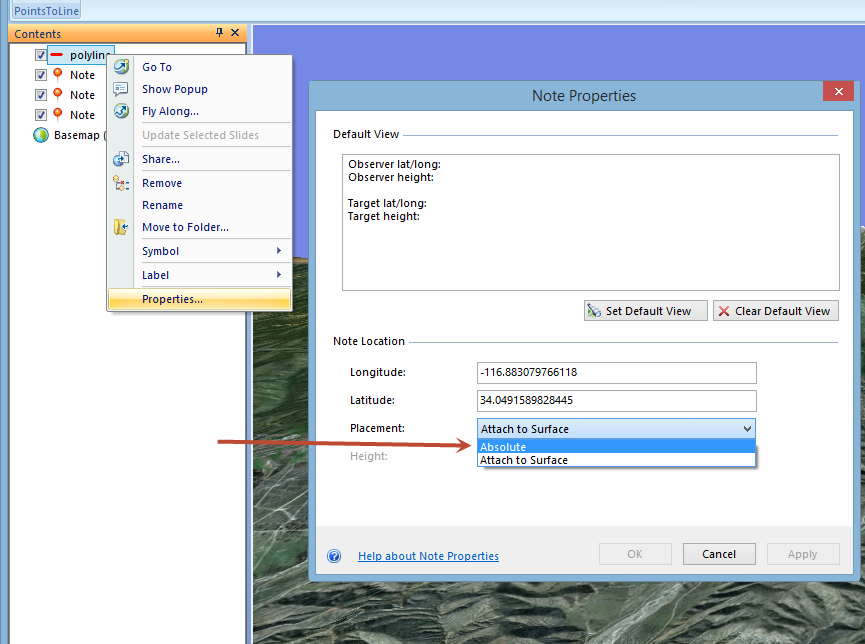The height and width of the screenshot is (644, 865).
Task: Click the Clear Default View button
Action: pyautogui.click(x=775, y=311)
